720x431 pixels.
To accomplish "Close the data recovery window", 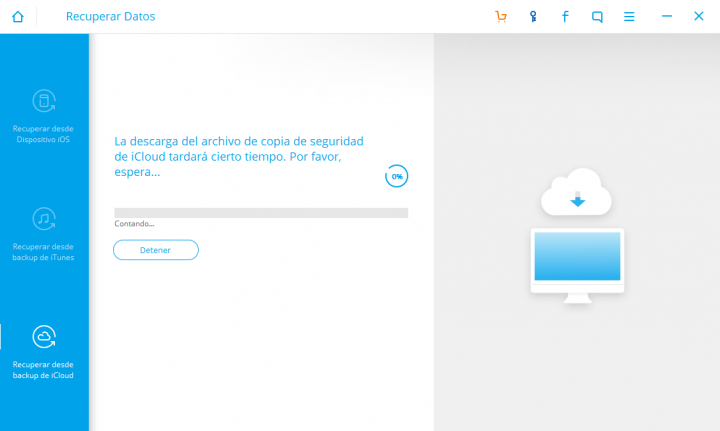I will [x=699, y=16].
